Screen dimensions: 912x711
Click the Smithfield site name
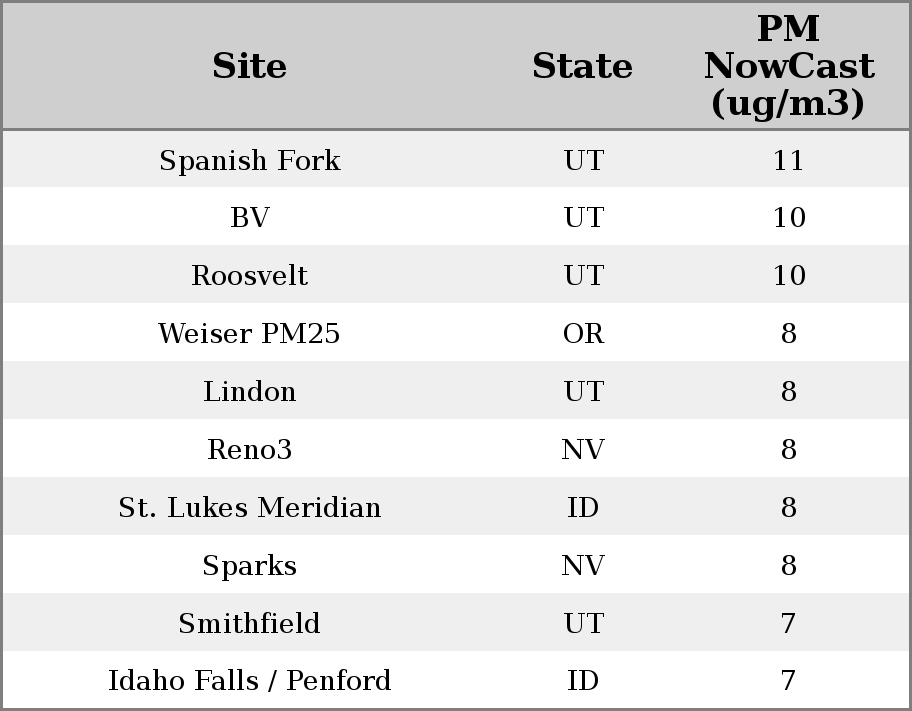tap(249, 624)
